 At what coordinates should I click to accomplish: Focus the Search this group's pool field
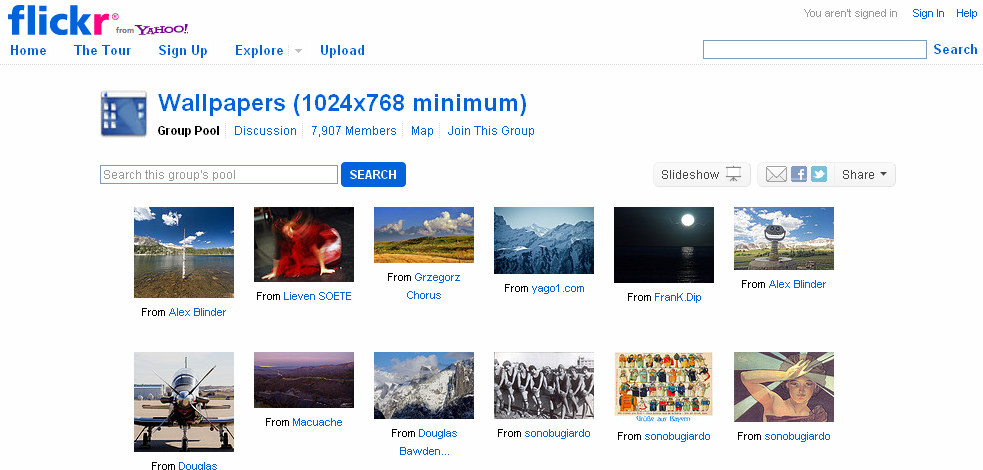point(219,175)
